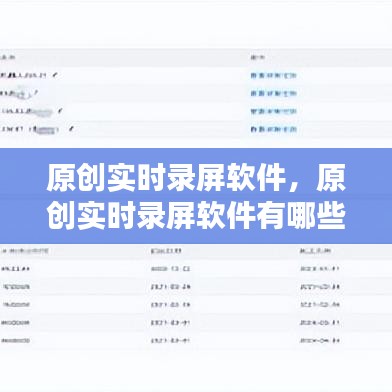The height and width of the screenshot is (392, 392).
Task: Open the blue action links in the third upper-table row
Action: (x=273, y=111)
